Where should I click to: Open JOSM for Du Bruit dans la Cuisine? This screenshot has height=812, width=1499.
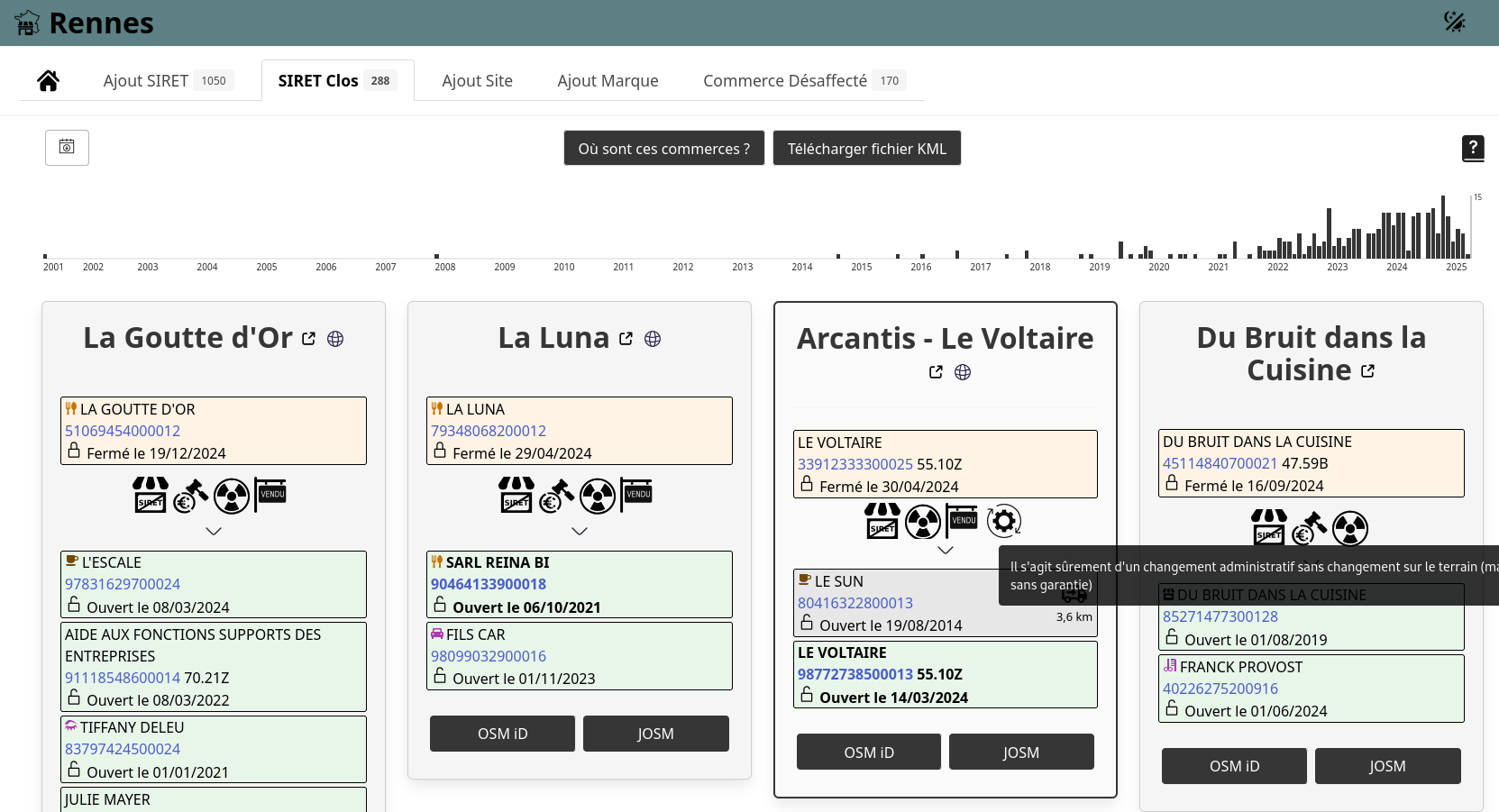pyautogui.click(x=1388, y=766)
